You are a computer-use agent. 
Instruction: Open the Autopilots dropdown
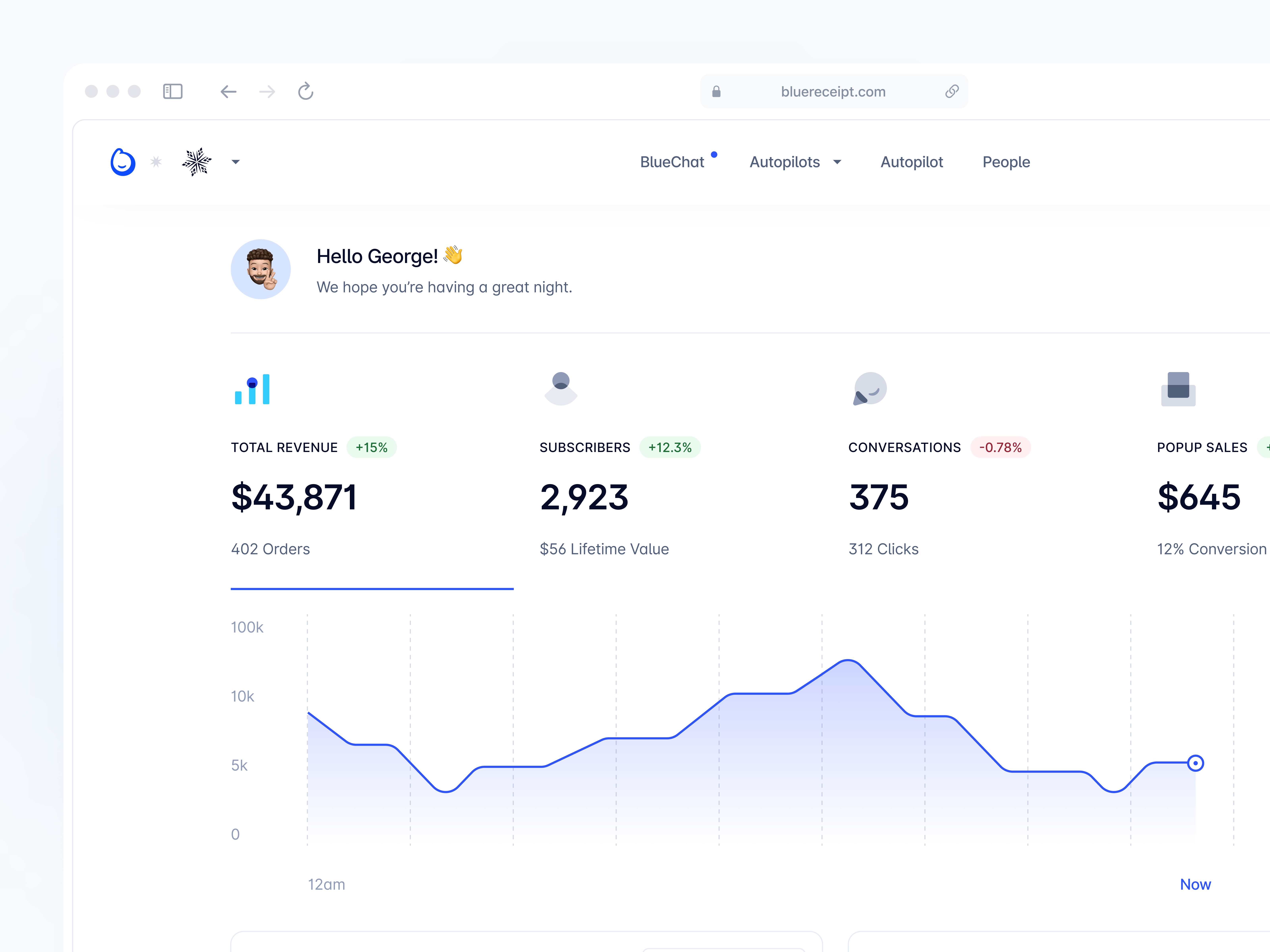pyautogui.click(x=796, y=162)
